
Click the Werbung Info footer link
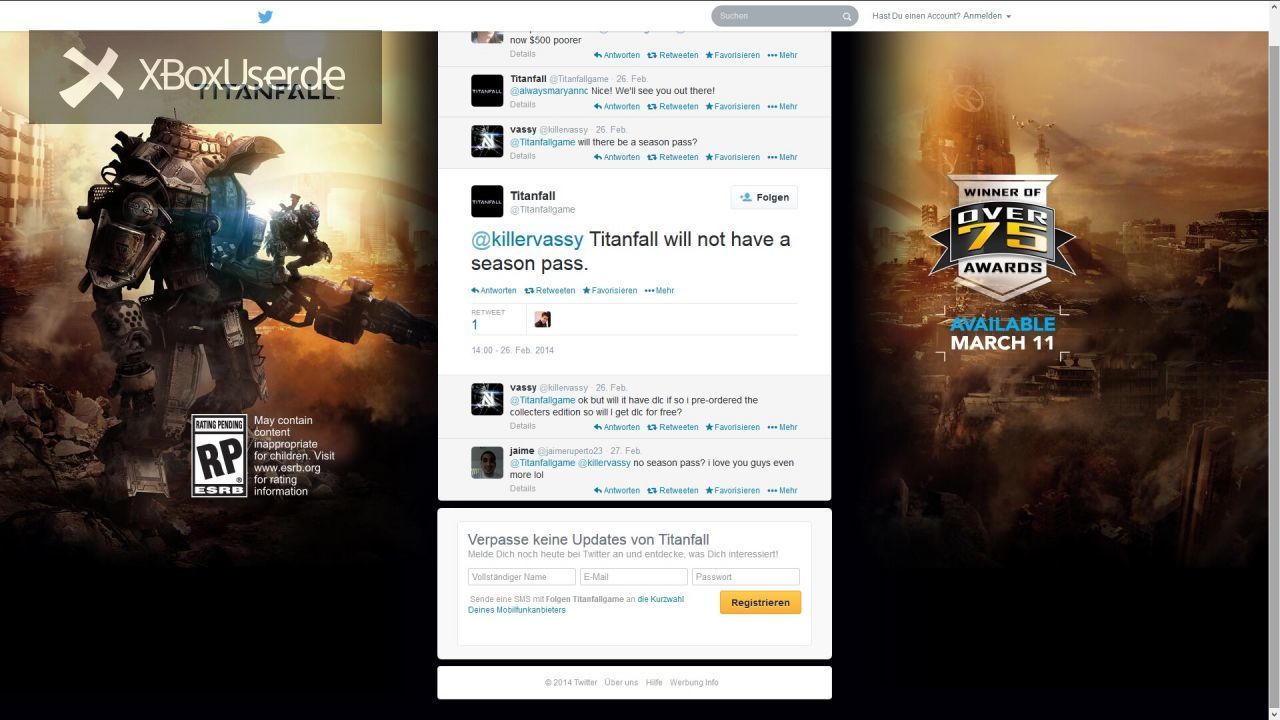tap(694, 683)
